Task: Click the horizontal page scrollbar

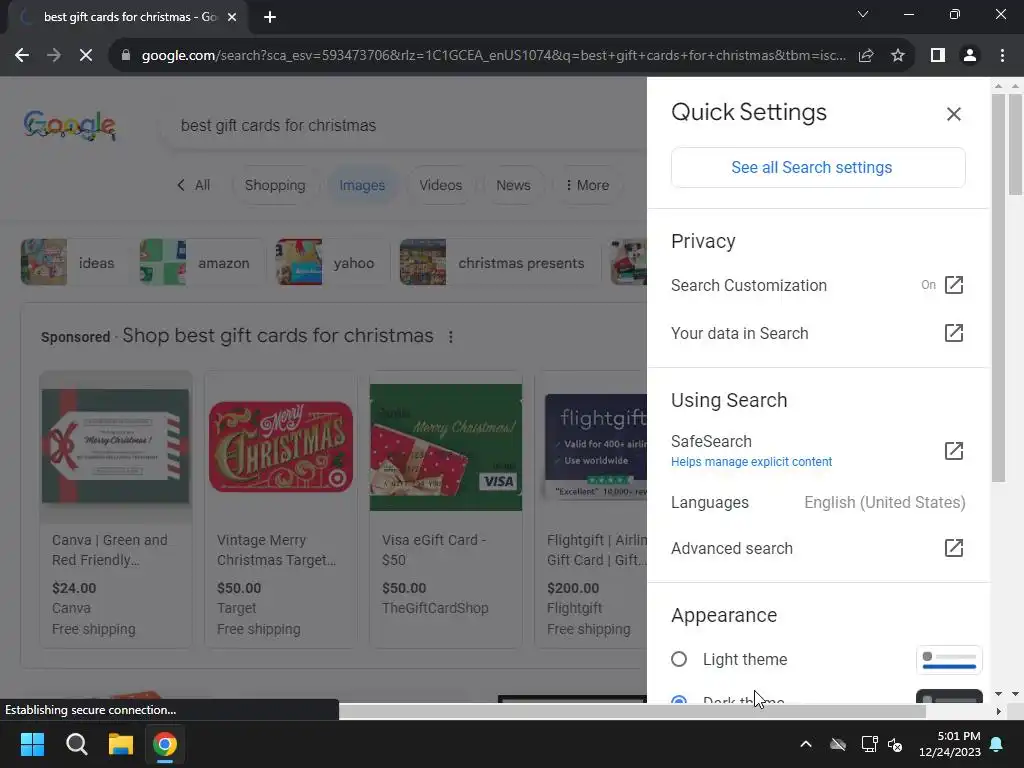Action: (632, 711)
